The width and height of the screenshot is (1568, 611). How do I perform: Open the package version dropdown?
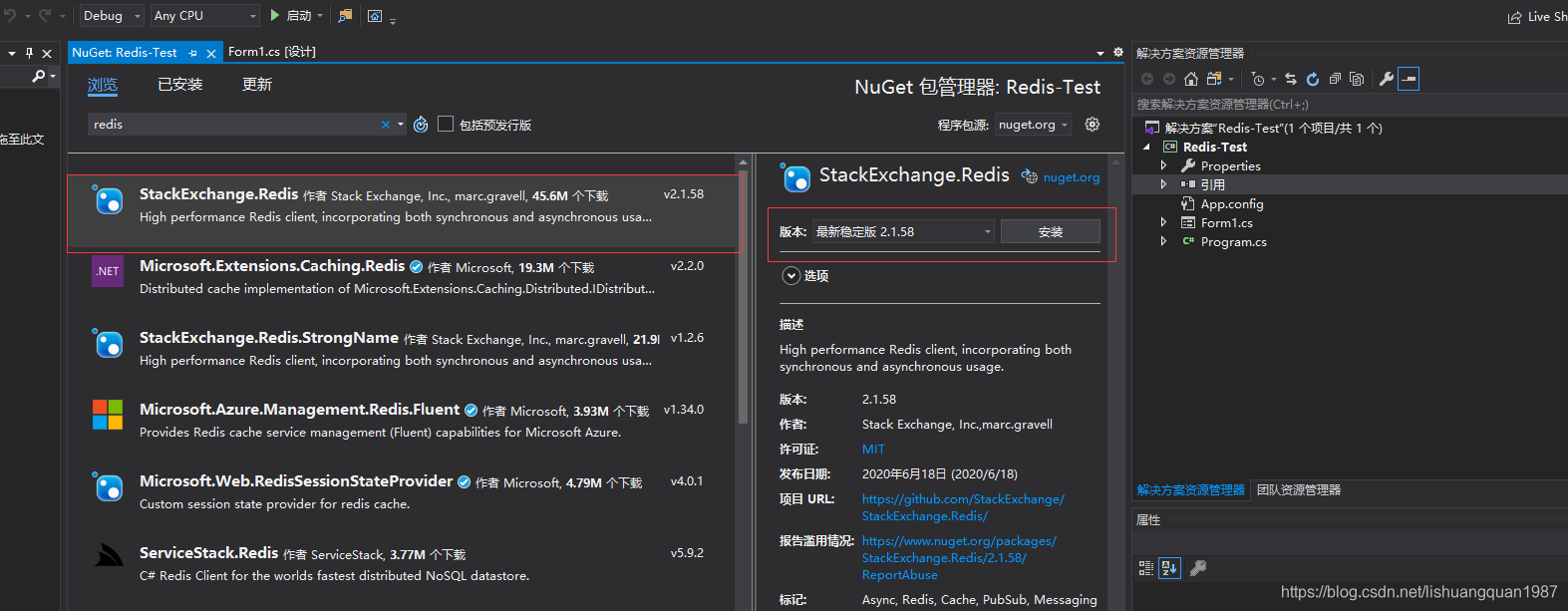point(903,231)
